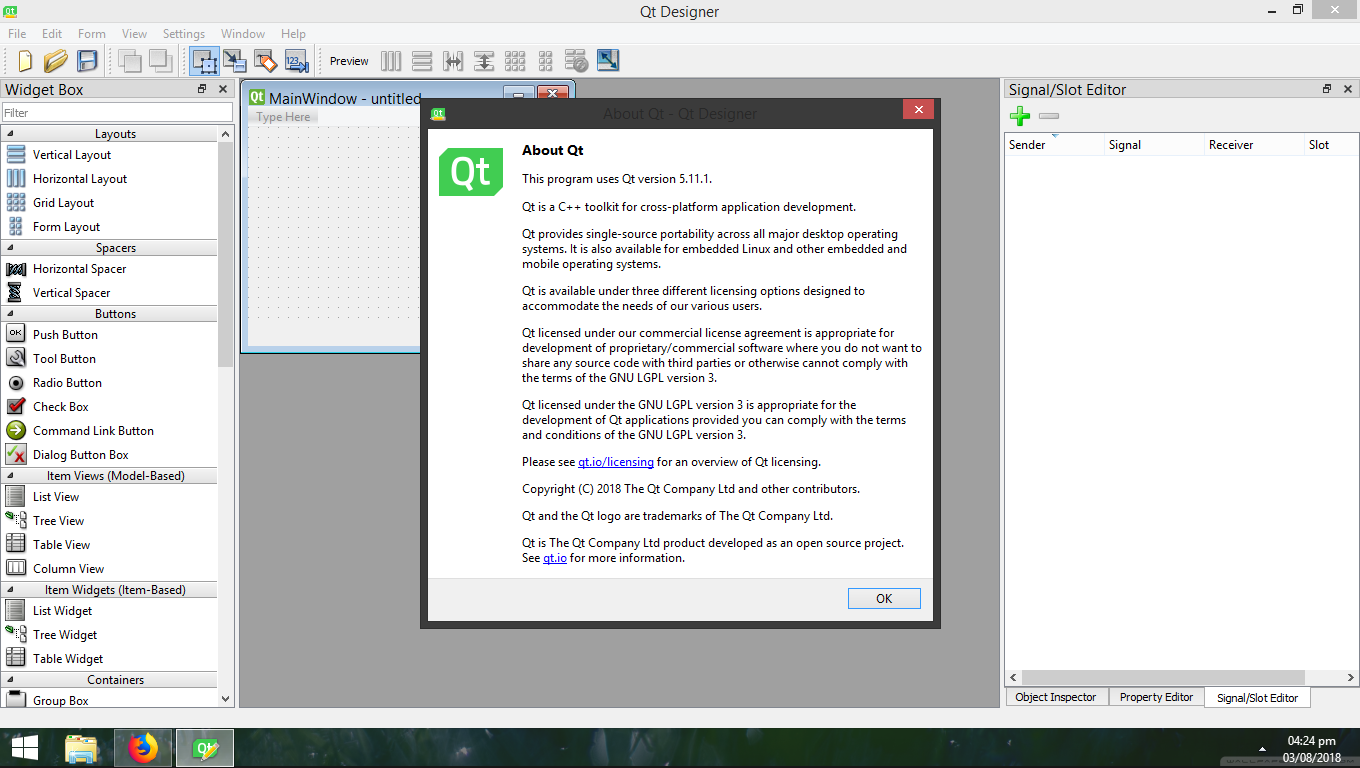1360x768 pixels.
Task: Click Lay Out in a Form Layout icon
Action: [545, 61]
